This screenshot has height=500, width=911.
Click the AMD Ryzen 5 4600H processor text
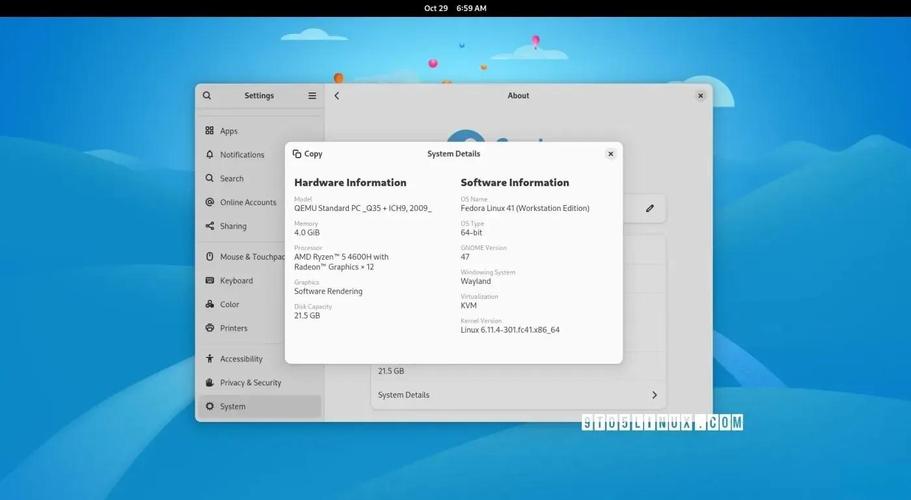coord(341,262)
